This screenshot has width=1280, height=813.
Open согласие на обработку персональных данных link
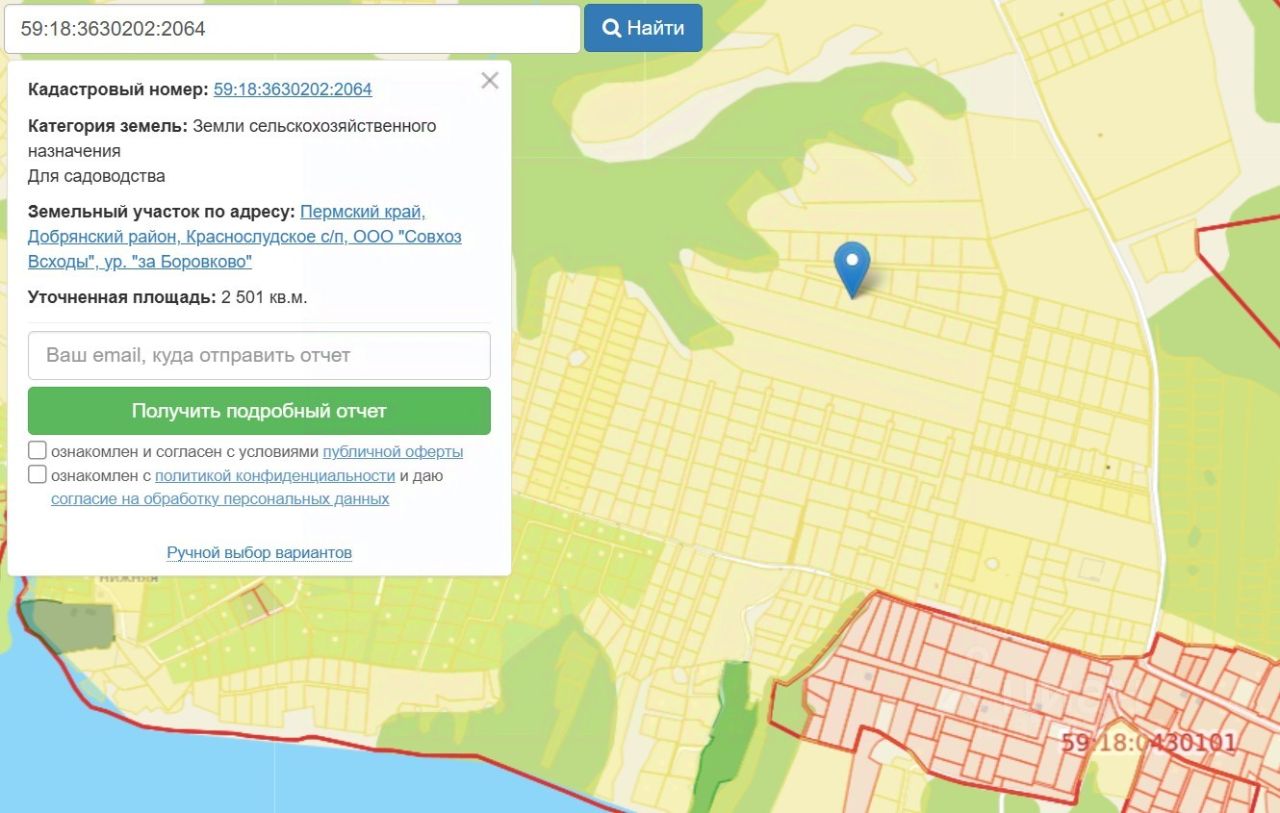coord(220,498)
